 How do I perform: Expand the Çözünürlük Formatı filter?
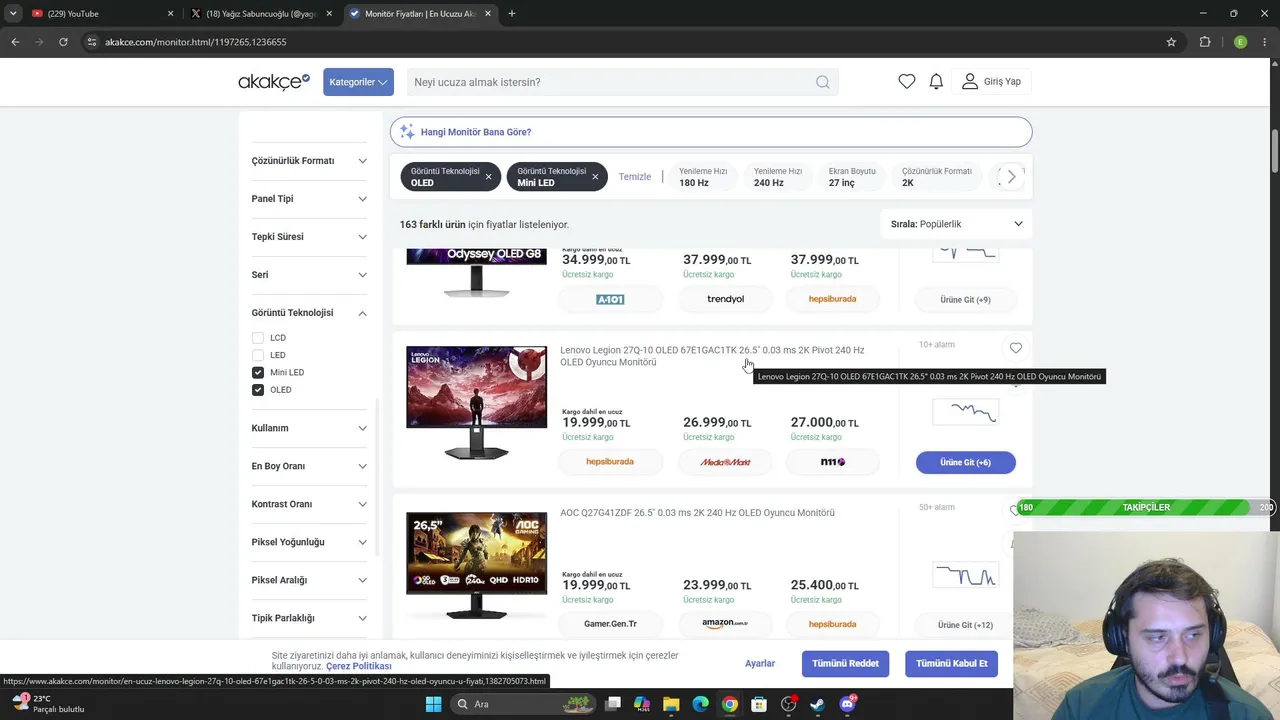[x=309, y=161]
